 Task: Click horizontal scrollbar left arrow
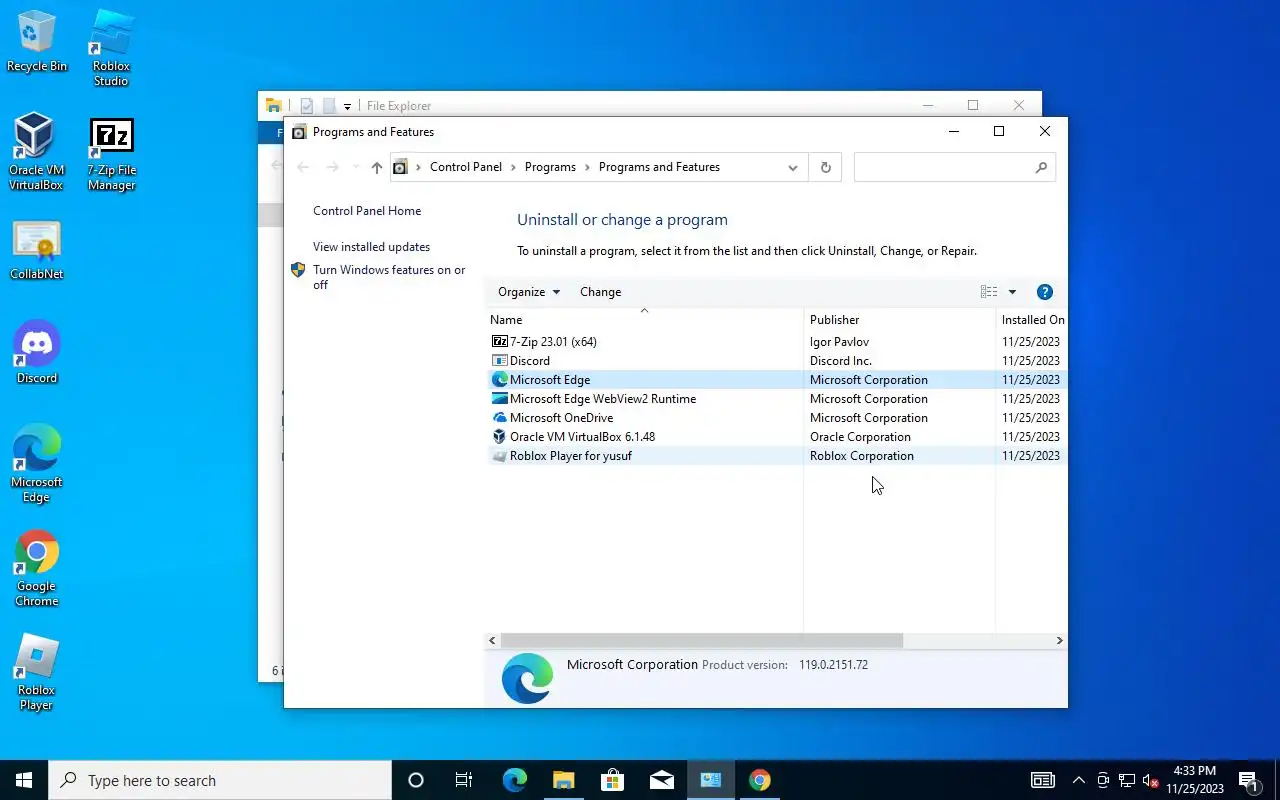(492, 640)
